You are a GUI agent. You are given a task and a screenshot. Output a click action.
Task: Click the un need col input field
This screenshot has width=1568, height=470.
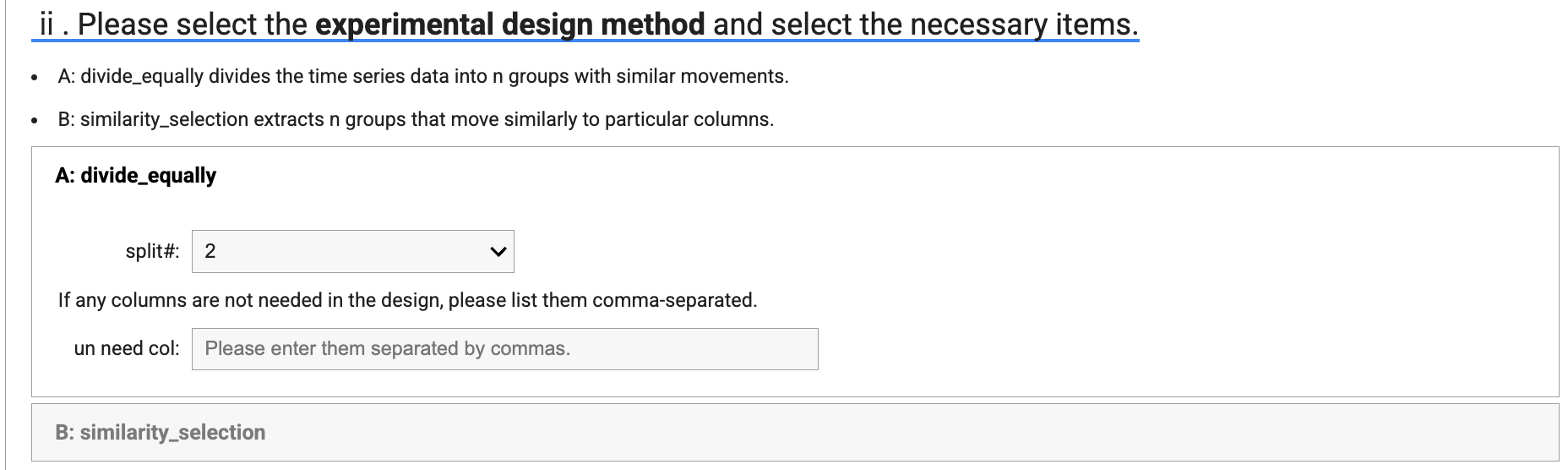[x=504, y=349]
